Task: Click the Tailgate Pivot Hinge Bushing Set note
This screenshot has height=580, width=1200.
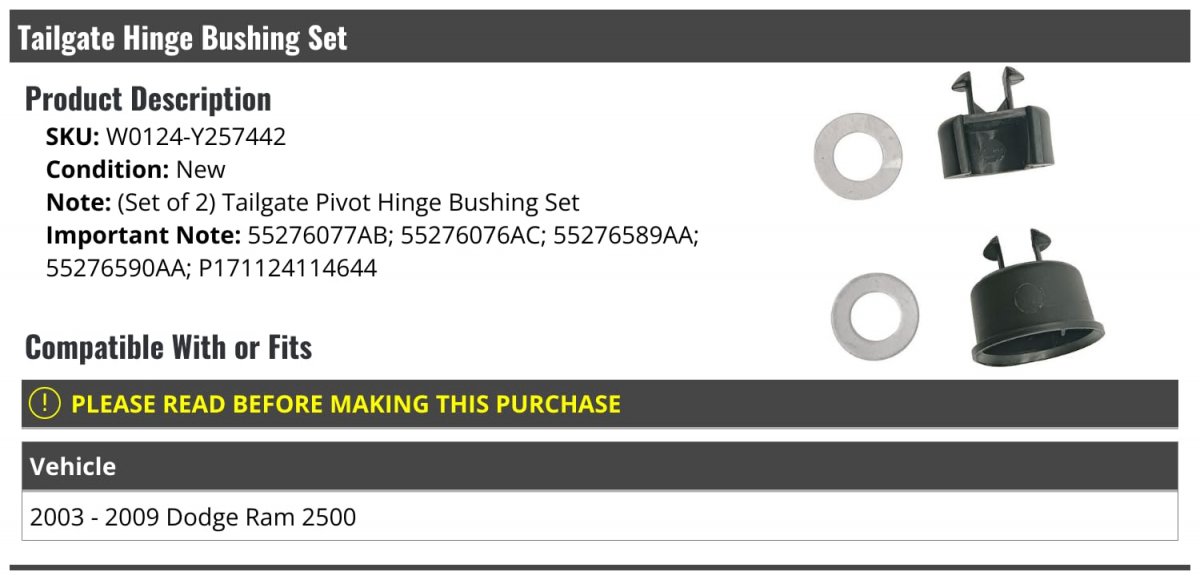Action: click(x=401, y=202)
